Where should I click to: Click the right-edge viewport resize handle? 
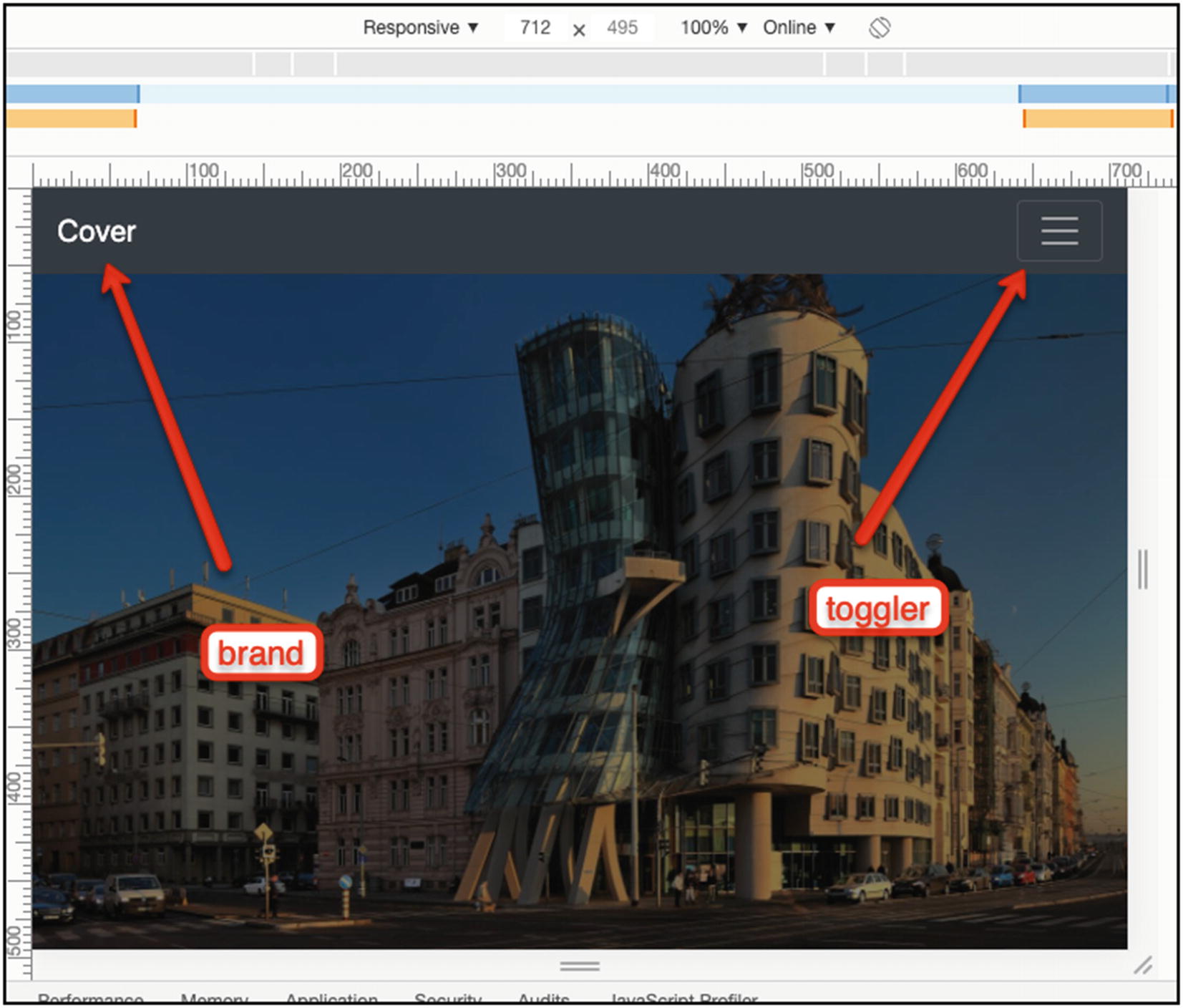[x=1142, y=566]
